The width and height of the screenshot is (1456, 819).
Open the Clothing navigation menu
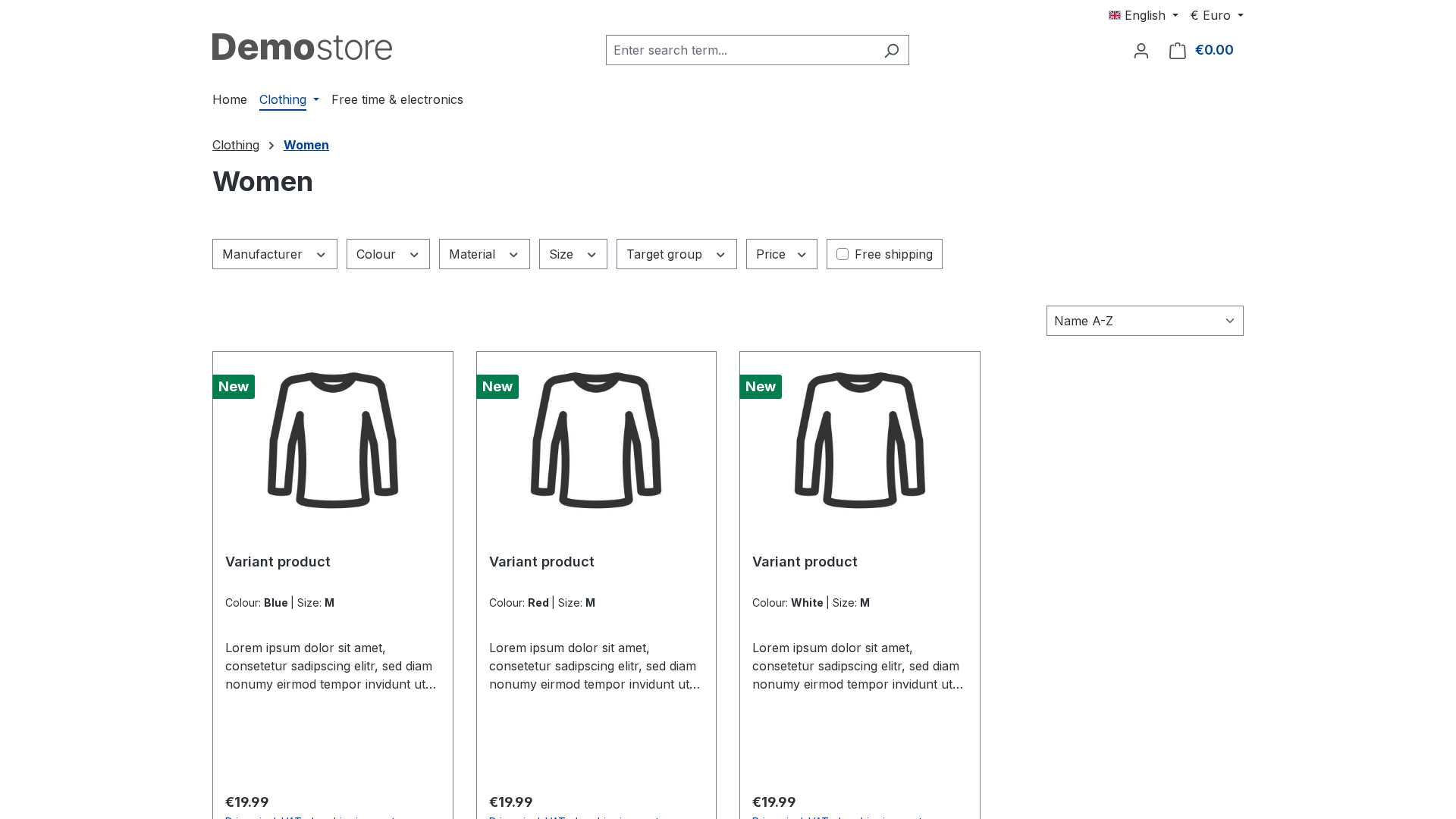point(289,99)
